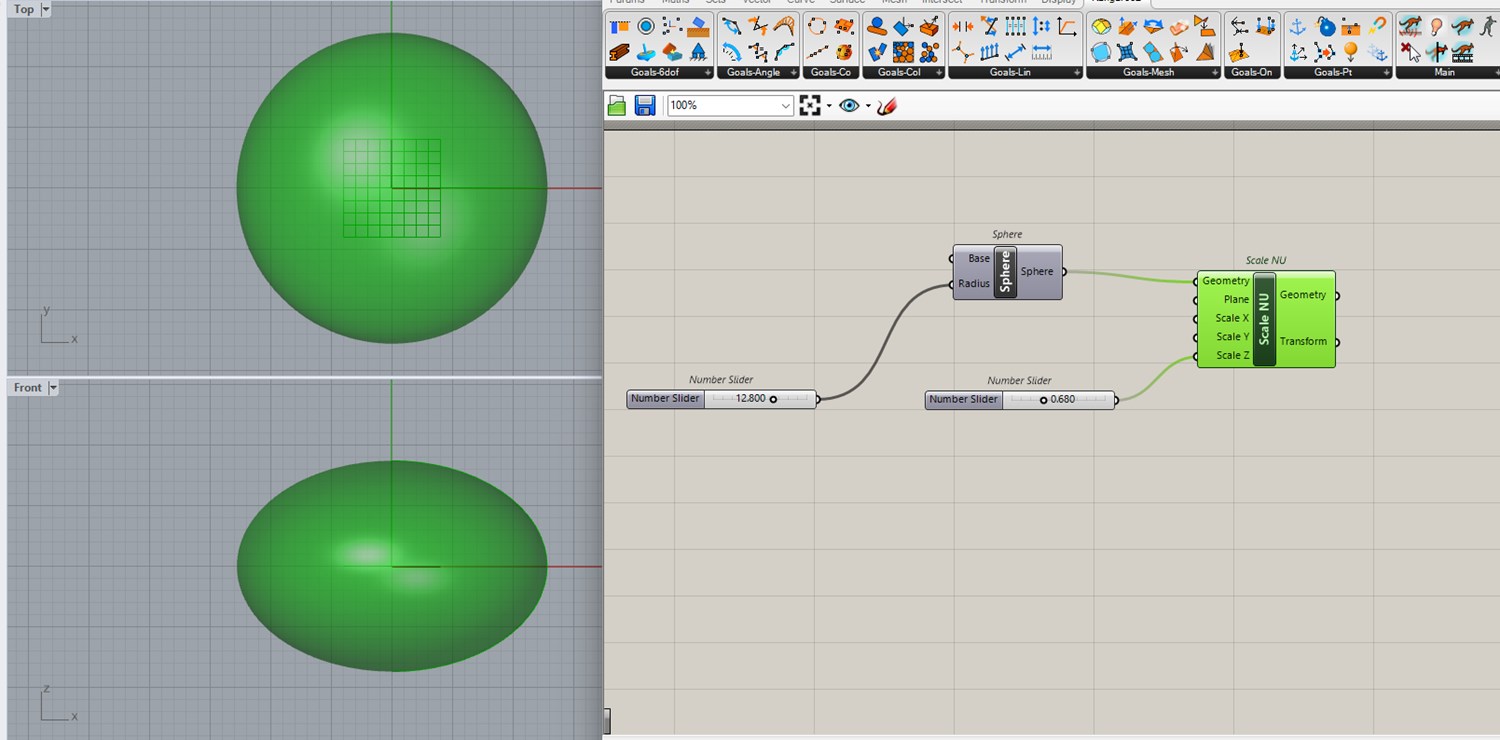
Task: Select the Number Slider name at 0.680
Action: click(963, 400)
